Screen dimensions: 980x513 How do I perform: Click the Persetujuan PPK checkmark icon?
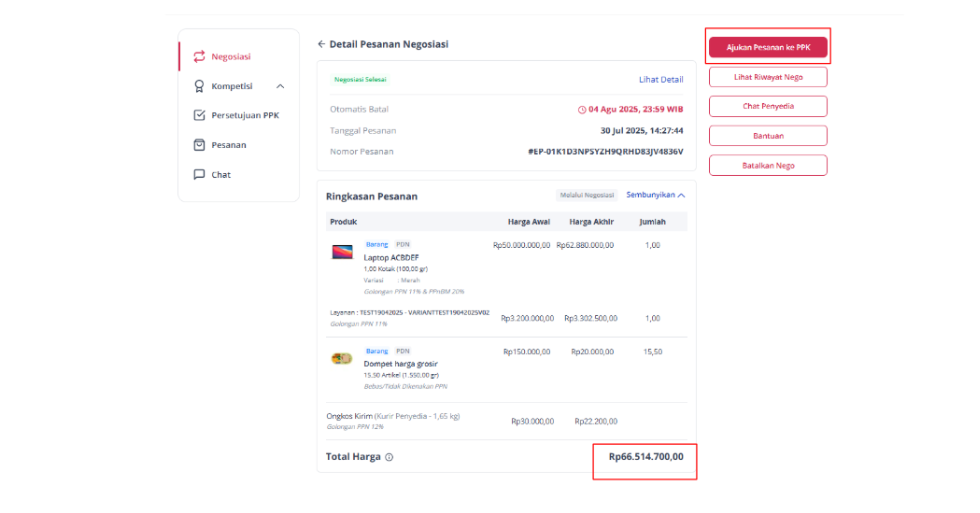199,115
